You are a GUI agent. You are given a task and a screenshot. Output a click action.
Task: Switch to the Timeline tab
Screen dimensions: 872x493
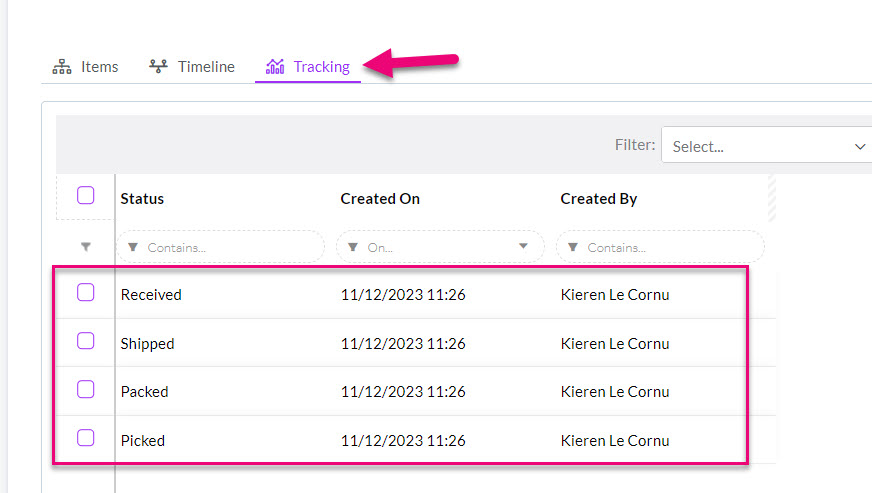192,67
